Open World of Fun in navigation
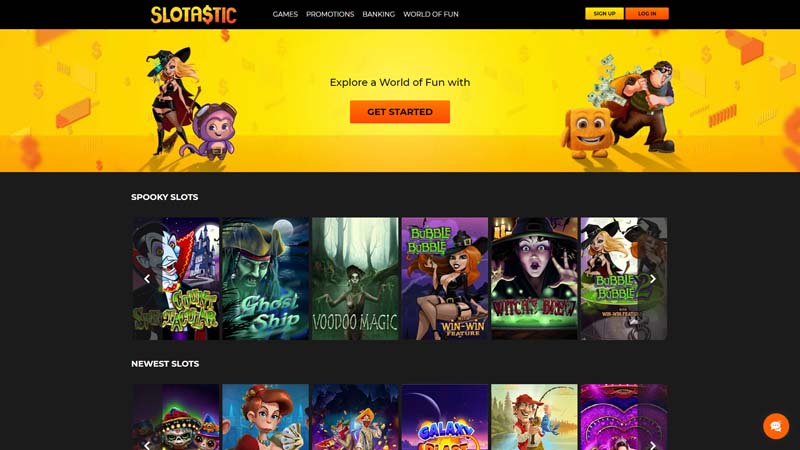Viewport: 800px width, 450px height. [x=431, y=14]
